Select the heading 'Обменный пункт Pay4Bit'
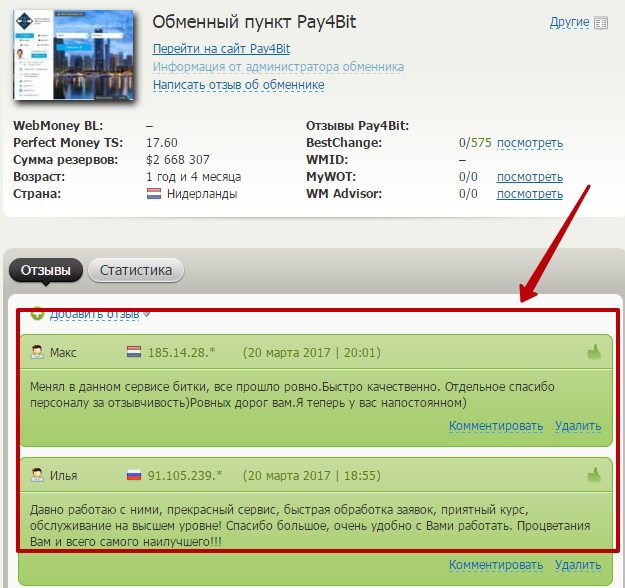Image resolution: width=625 pixels, height=588 pixels. pos(254,22)
